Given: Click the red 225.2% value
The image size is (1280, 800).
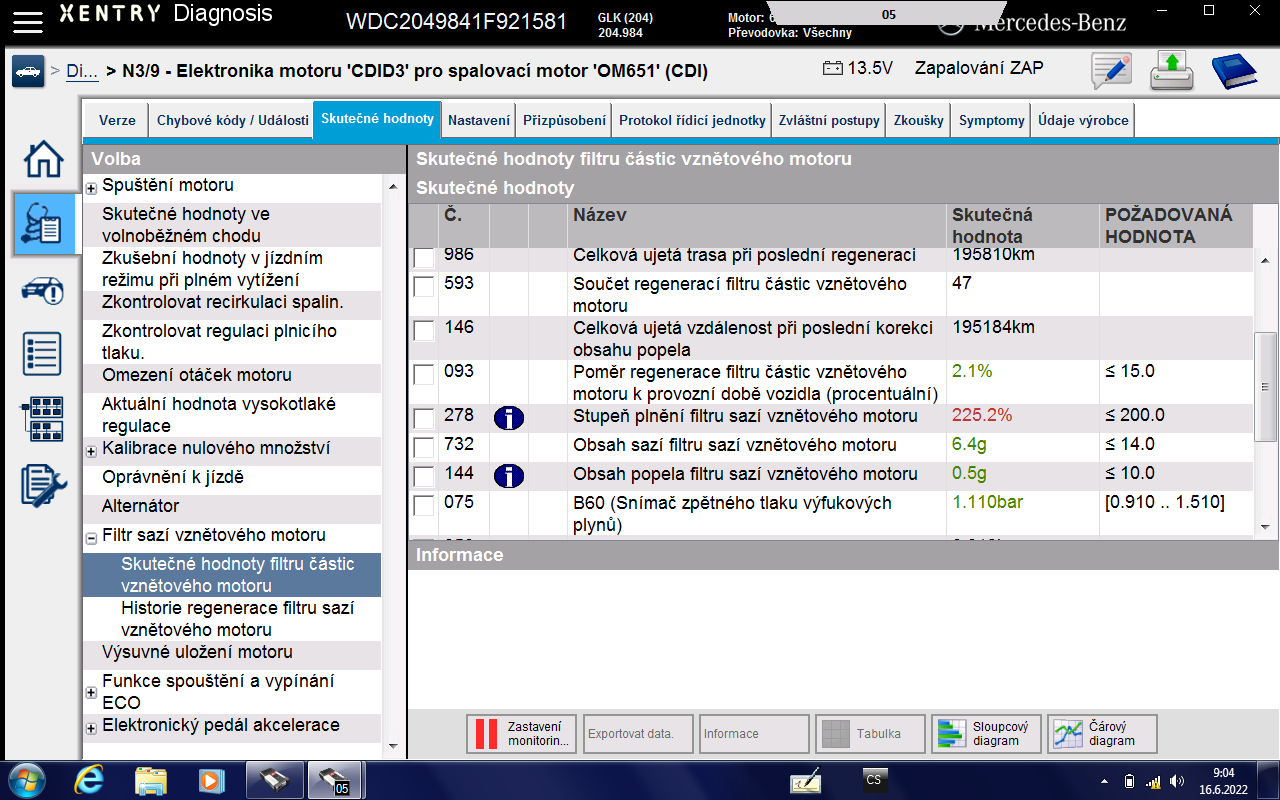Looking at the screenshot, I should 982,415.
